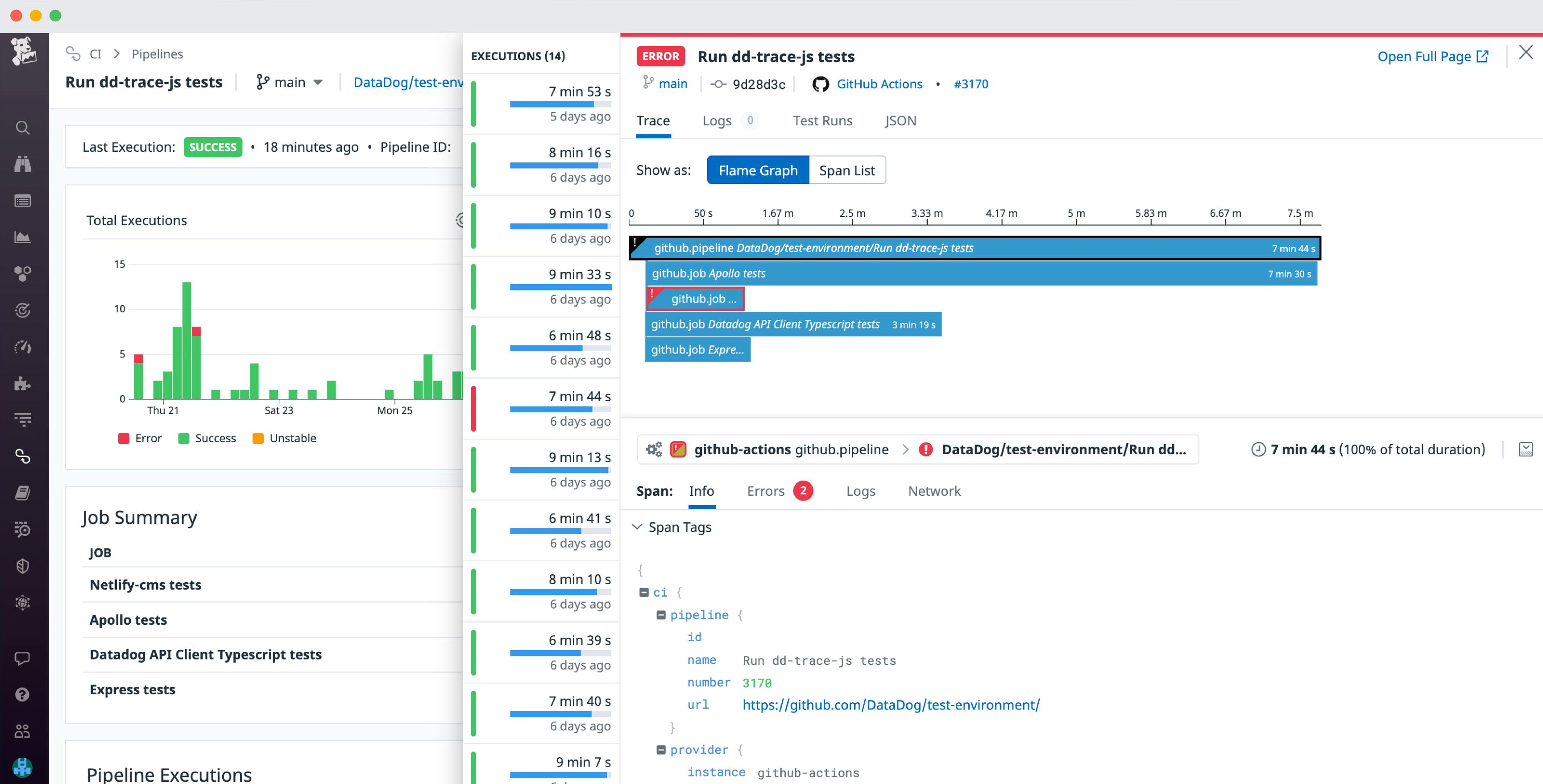Open Security via the shield sidebar icon
The image size is (1543, 784).
22,565
